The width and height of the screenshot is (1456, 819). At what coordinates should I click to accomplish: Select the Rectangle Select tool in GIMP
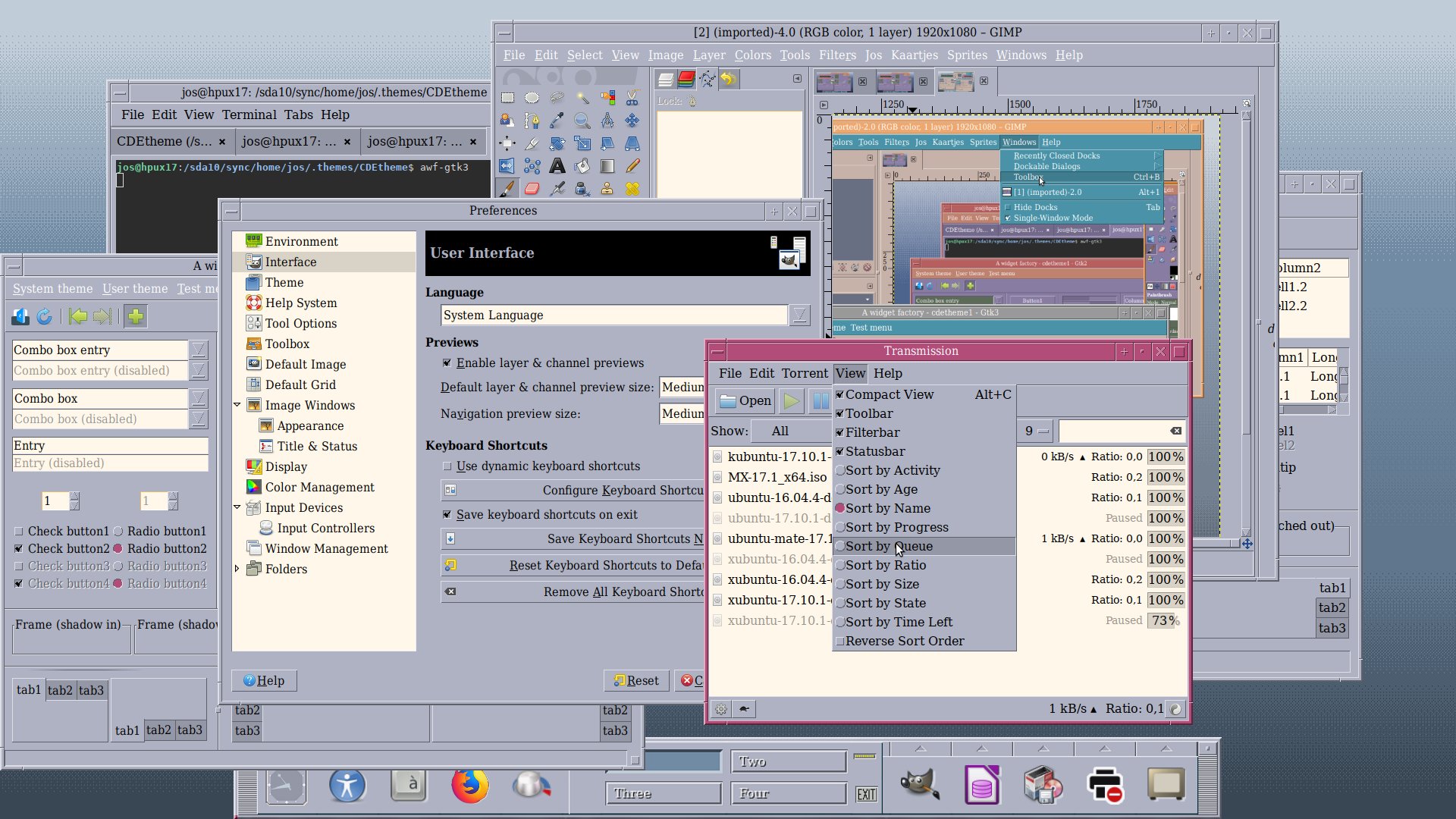pos(507,97)
